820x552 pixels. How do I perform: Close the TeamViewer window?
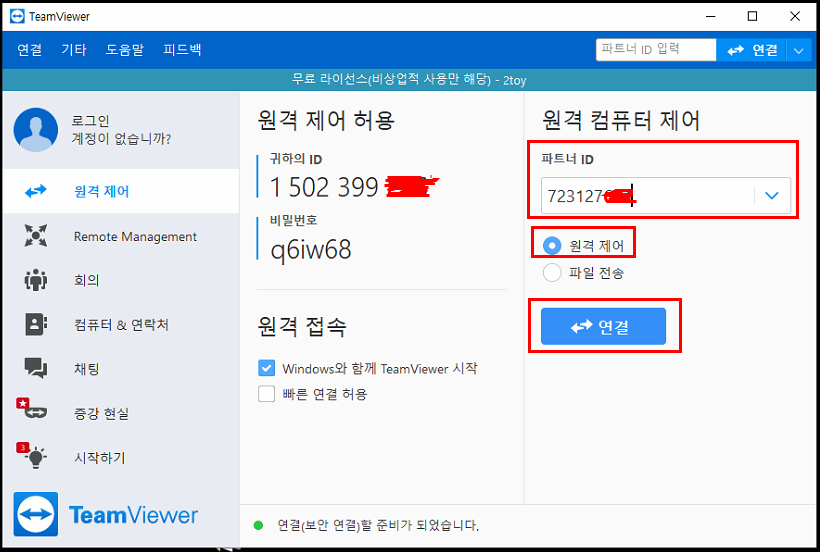point(795,16)
